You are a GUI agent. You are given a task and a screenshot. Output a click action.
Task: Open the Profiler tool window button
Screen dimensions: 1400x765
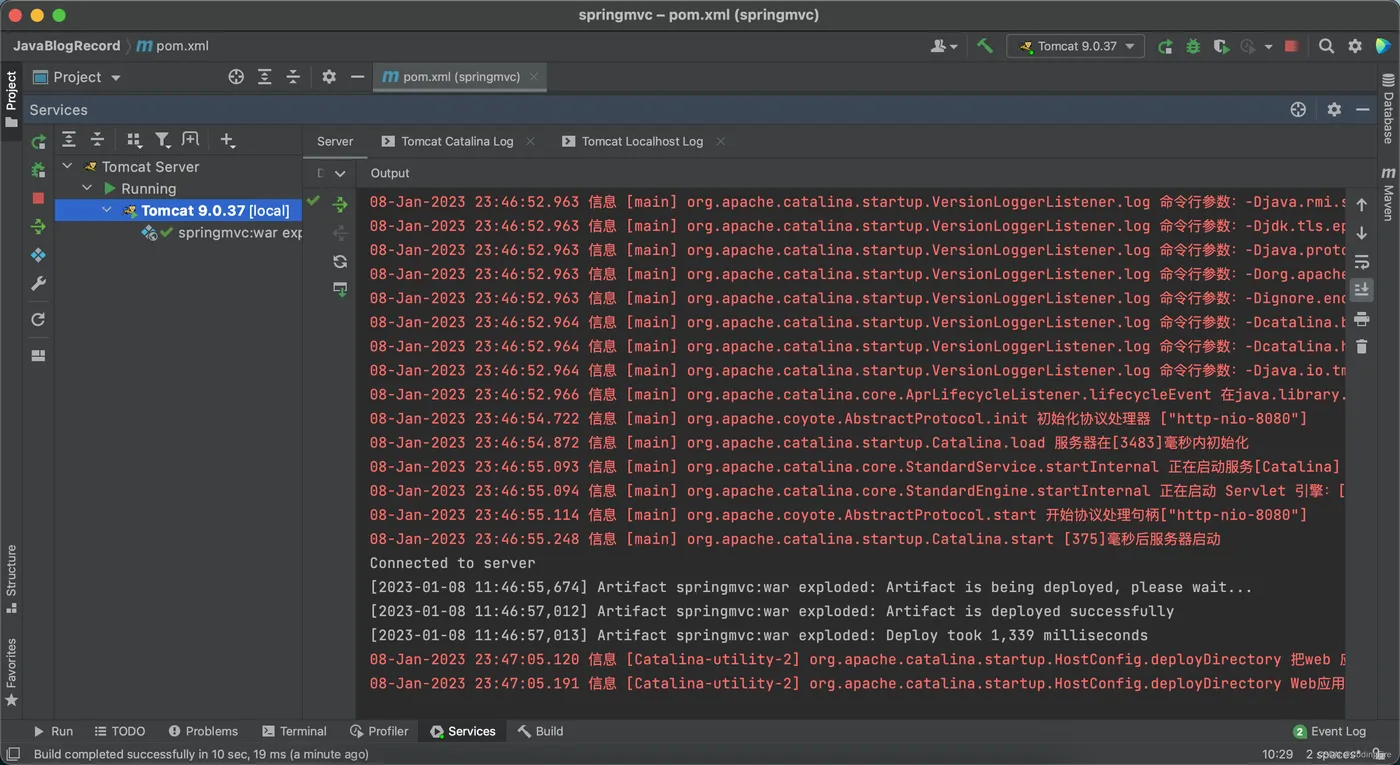coord(379,731)
